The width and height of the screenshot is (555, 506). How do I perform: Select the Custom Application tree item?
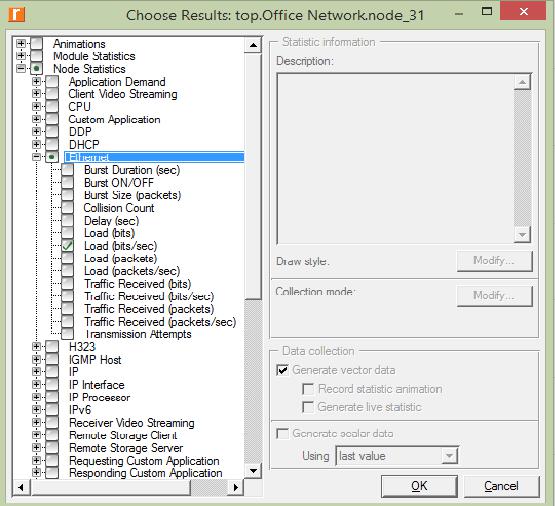point(114,119)
